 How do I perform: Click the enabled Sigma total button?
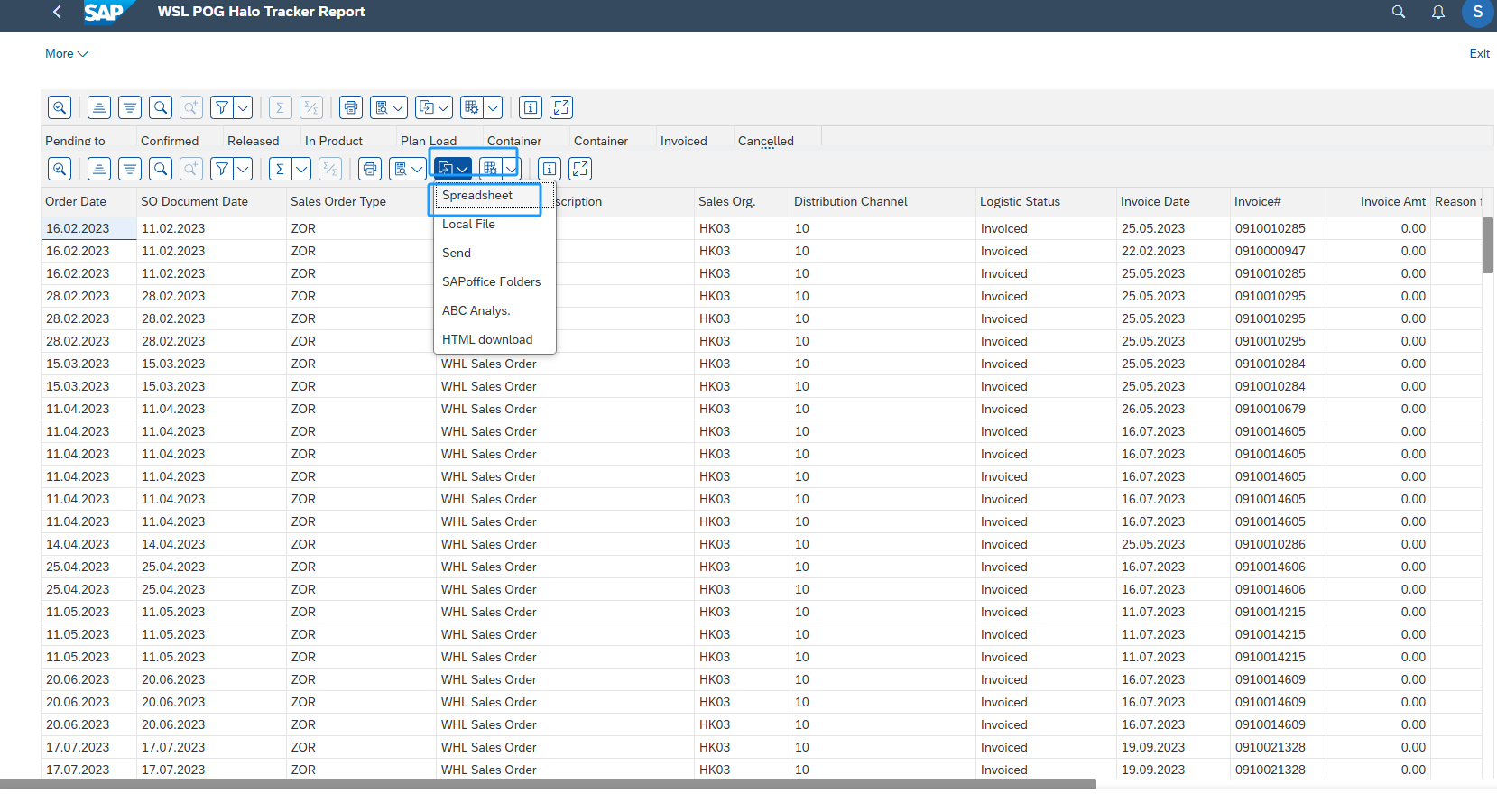click(x=280, y=169)
